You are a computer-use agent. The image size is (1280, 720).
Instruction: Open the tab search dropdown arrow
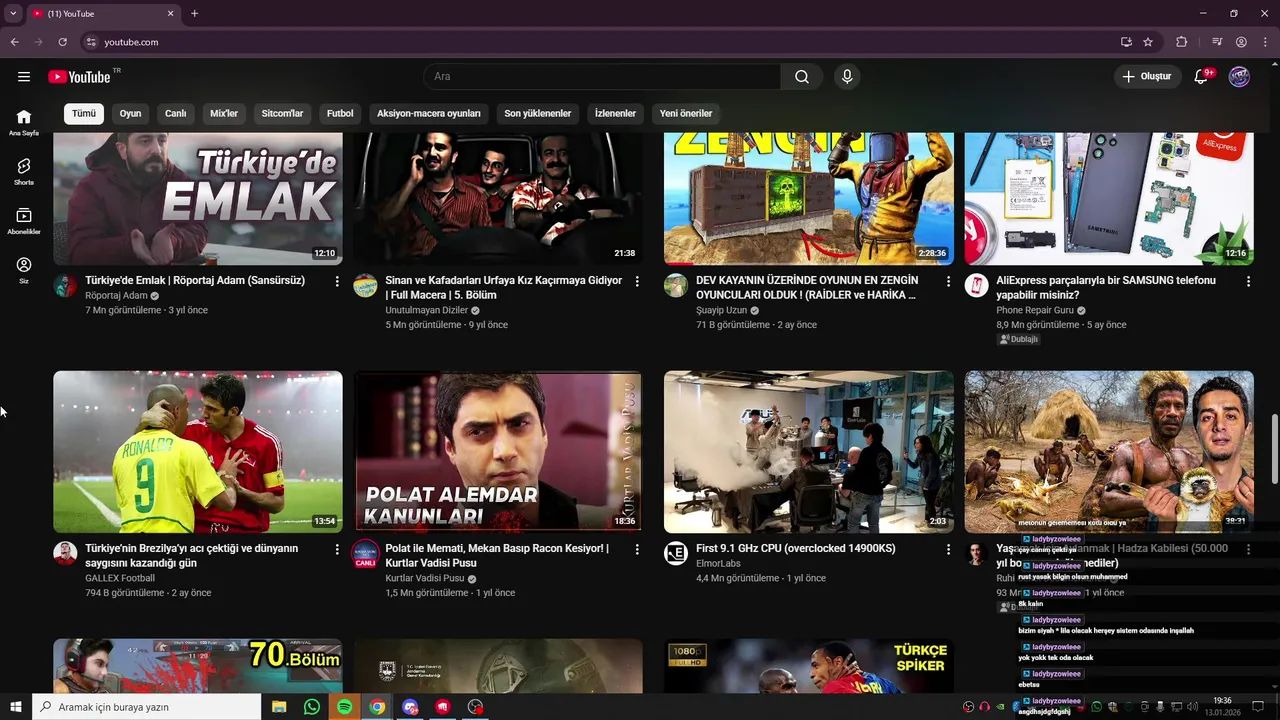13,14
